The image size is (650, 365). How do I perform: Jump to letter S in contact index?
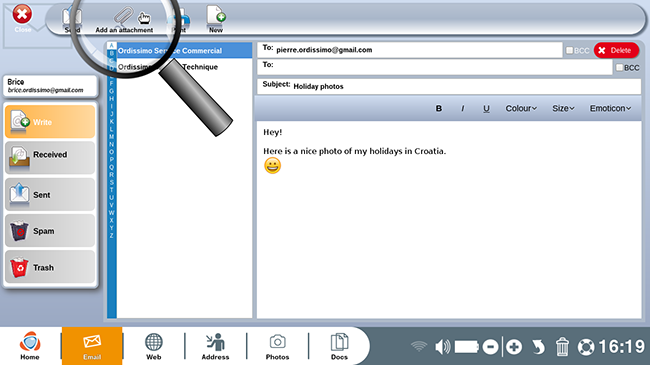click(111, 182)
